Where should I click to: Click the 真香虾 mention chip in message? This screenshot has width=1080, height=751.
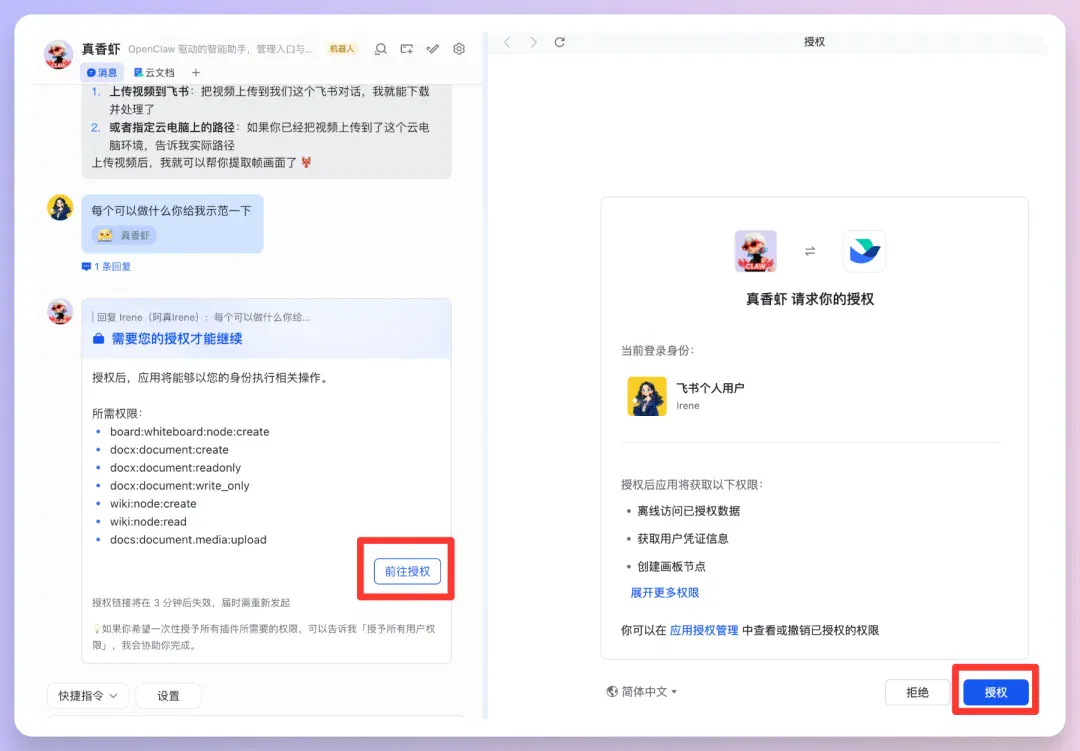click(124, 236)
